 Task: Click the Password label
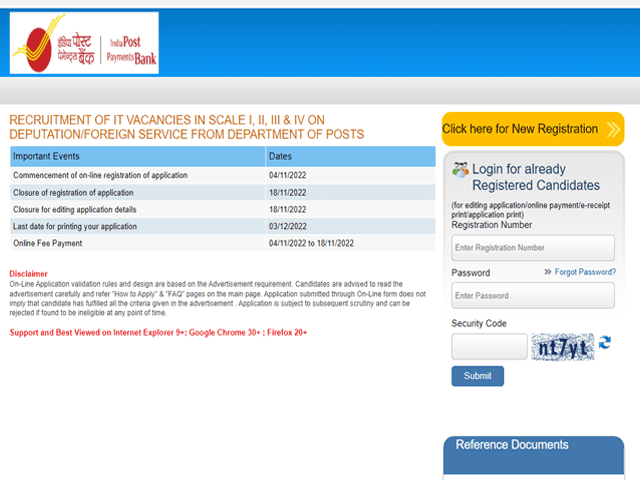[x=471, y=273]
